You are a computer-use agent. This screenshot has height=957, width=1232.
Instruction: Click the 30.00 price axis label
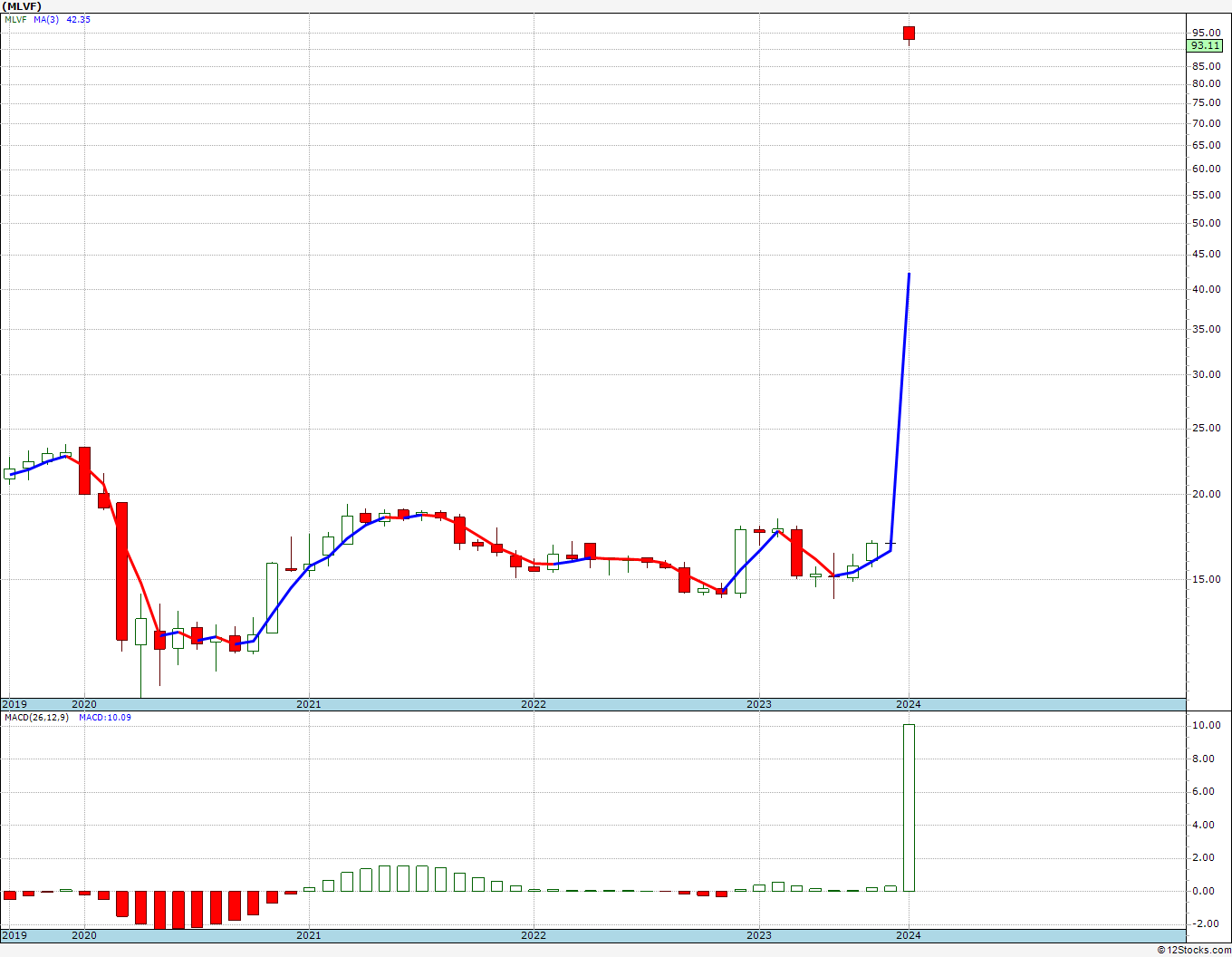click(1206, 374)
